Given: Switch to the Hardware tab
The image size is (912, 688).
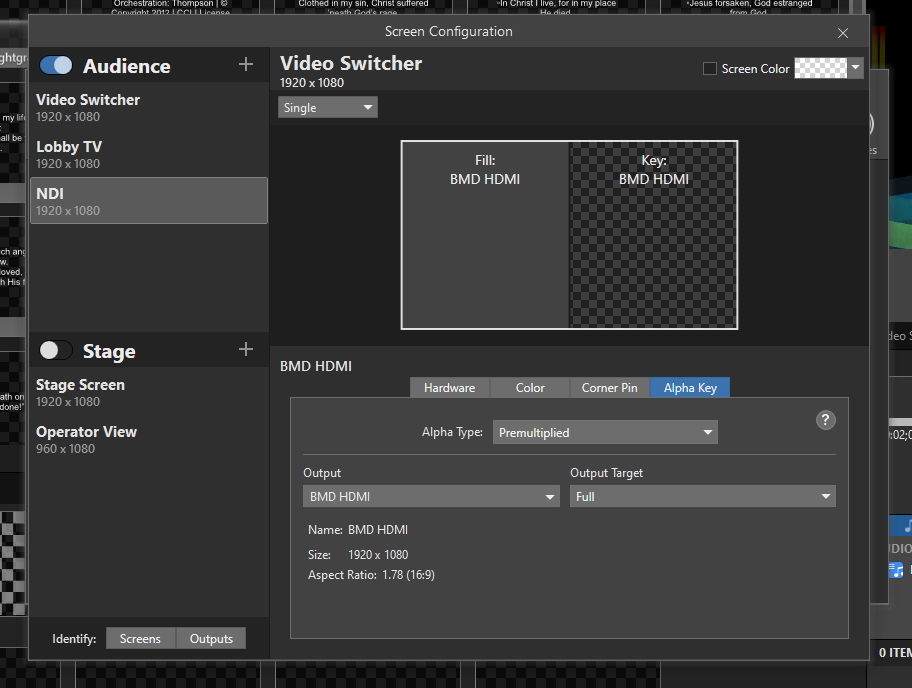Looking at the screenshot, I should pyautogui.click(x=450, y=387).
